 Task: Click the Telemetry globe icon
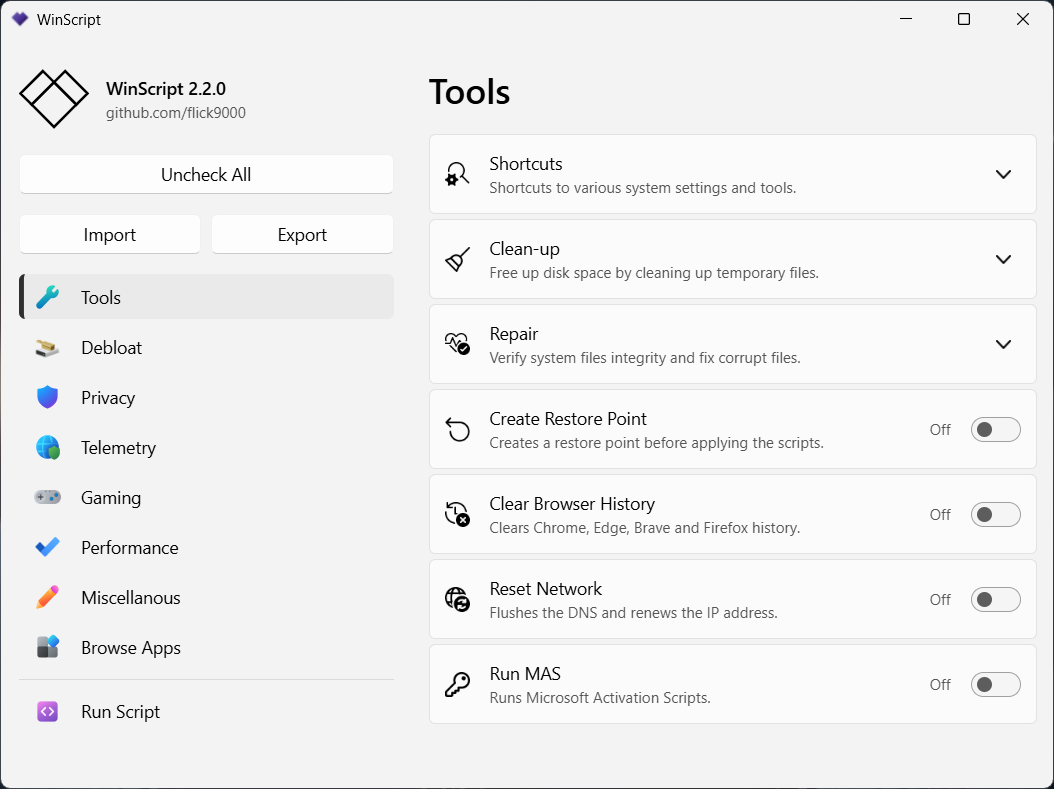tap(47, 448)
